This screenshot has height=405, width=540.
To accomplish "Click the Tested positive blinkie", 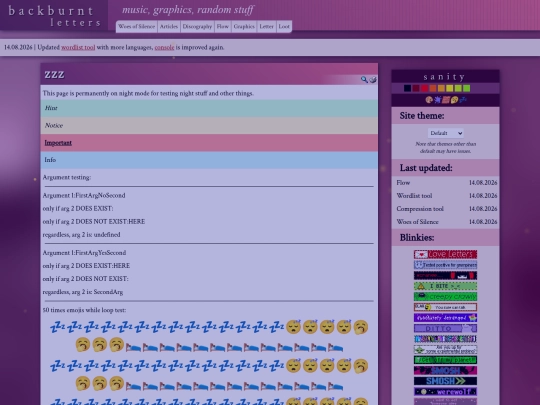I will pos(445,265).
